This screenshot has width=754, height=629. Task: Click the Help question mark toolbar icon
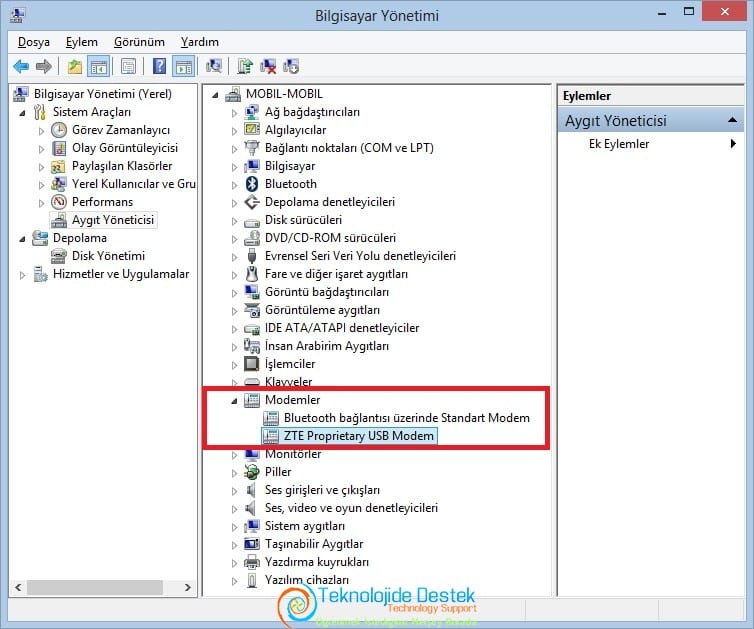click(x=159, y=66)
